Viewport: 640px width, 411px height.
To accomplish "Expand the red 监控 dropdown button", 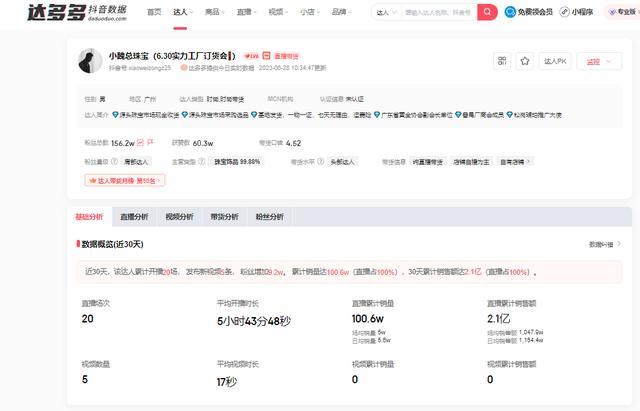I will click(599, 61).
